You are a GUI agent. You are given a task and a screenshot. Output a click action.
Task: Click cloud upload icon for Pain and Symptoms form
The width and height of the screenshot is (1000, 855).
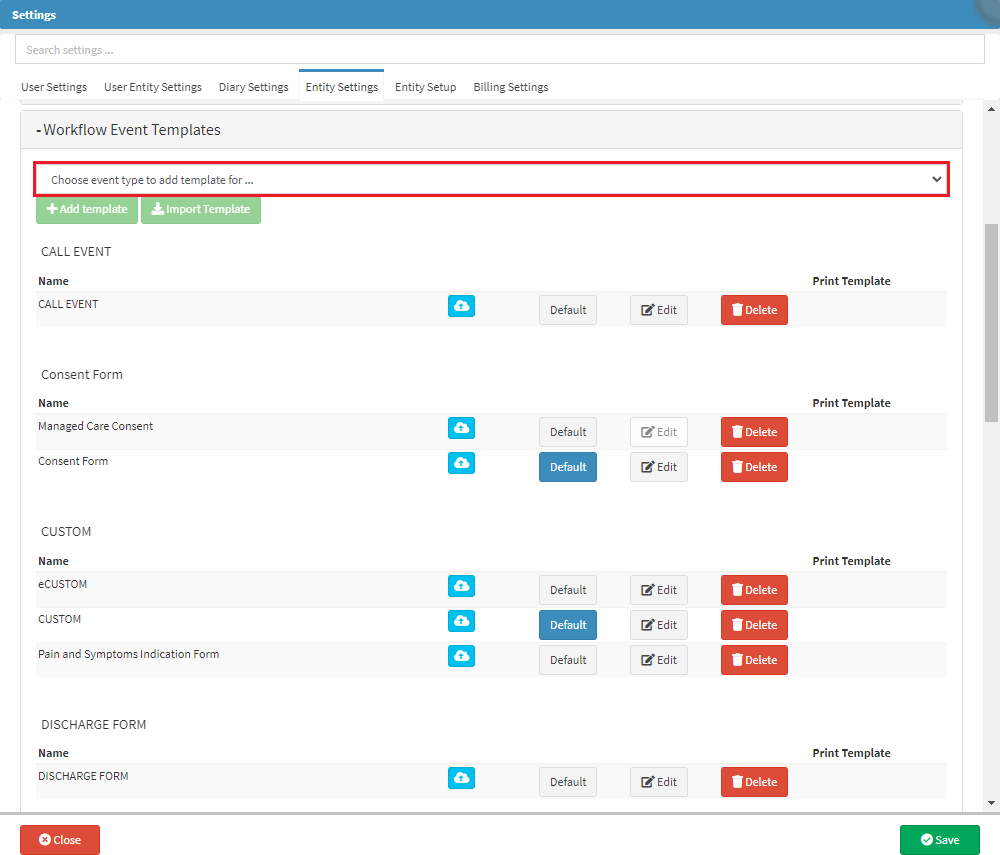click(461, 656)
